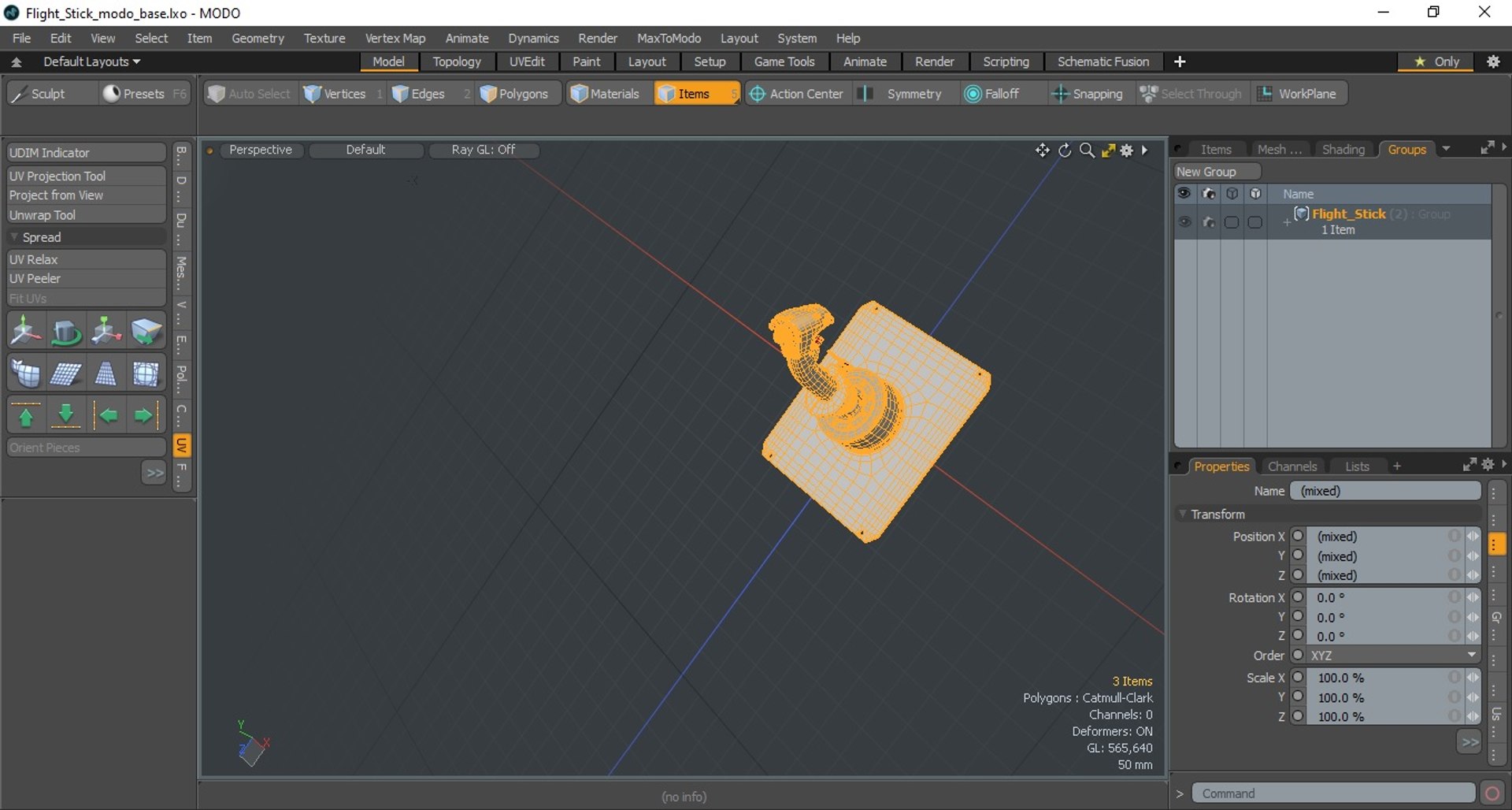The height and width of the screenshot is (810, 1512).
Task: Select the curved grid mesh icon
Action: (x=26, y=373)
